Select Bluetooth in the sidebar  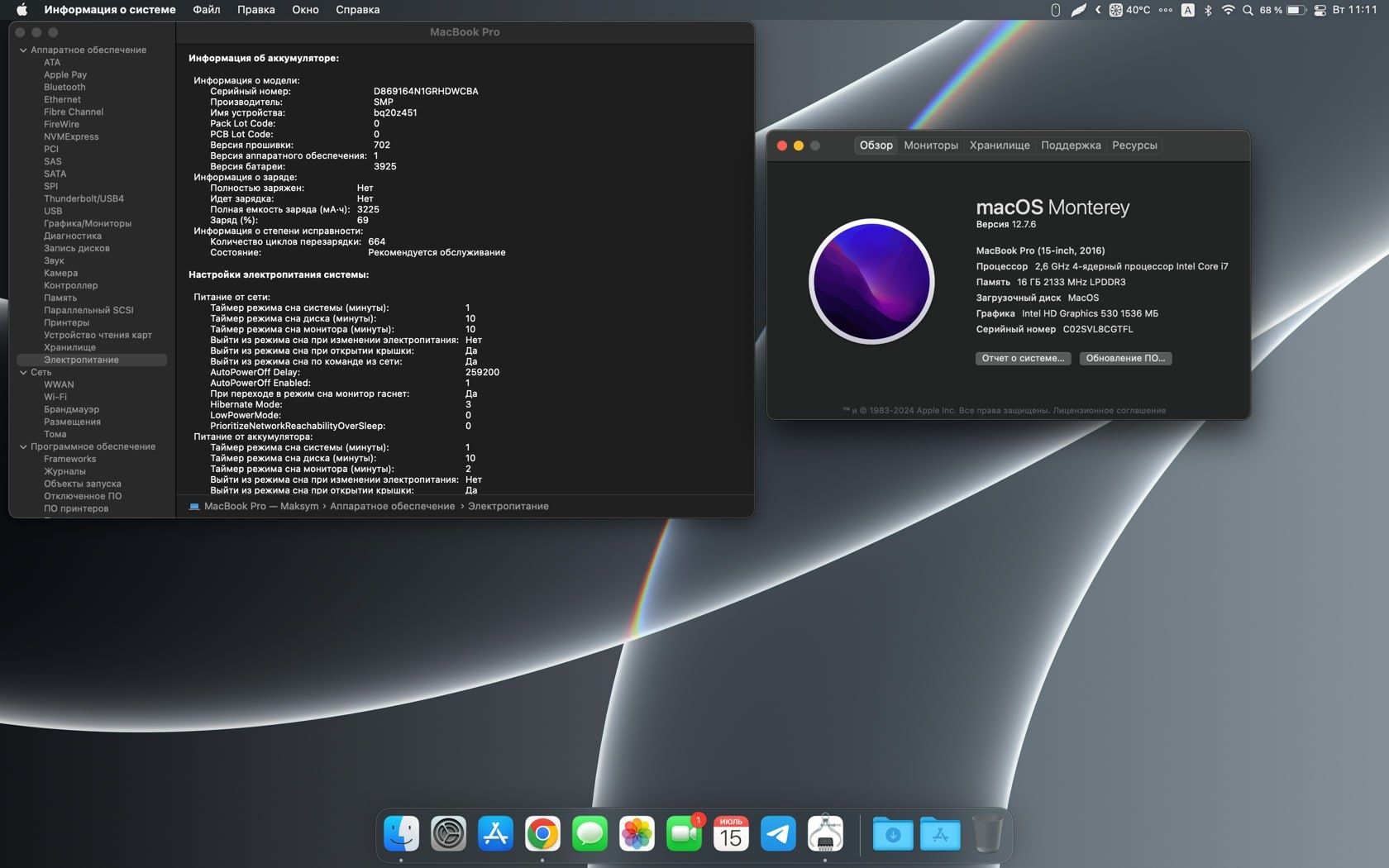coord(64,87)
